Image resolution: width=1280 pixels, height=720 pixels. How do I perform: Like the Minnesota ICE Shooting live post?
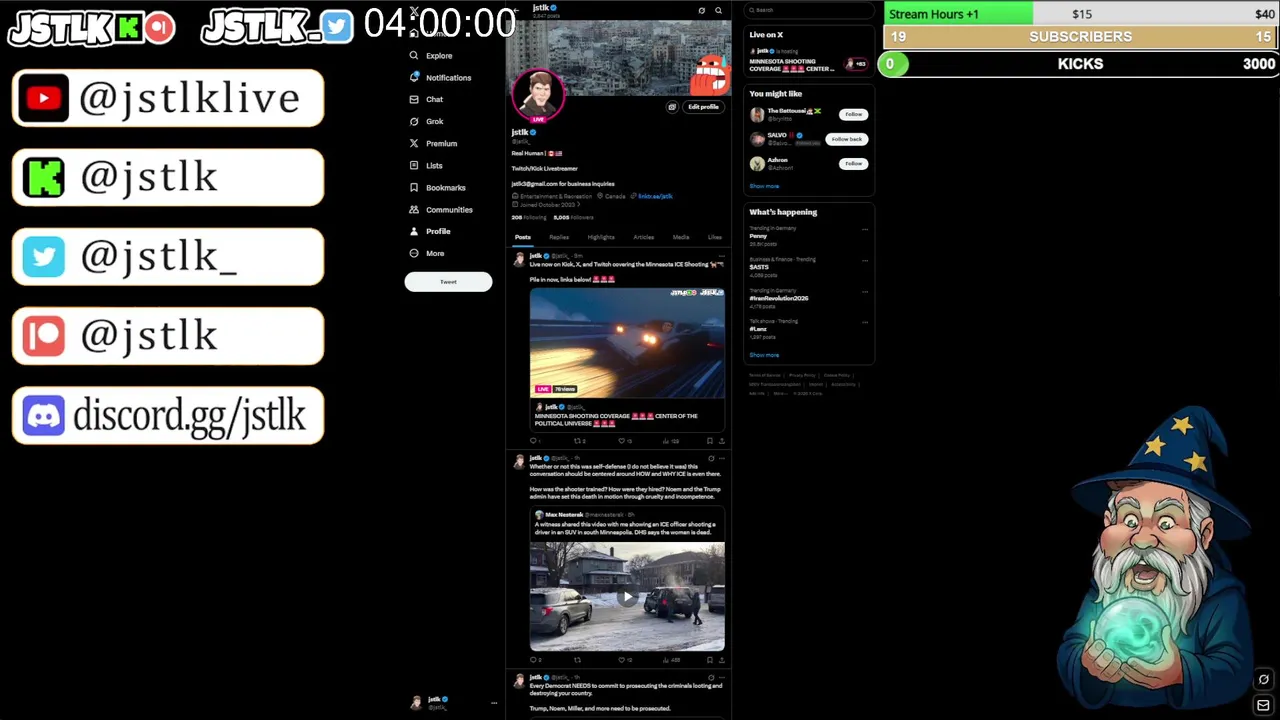coord(623,441)
